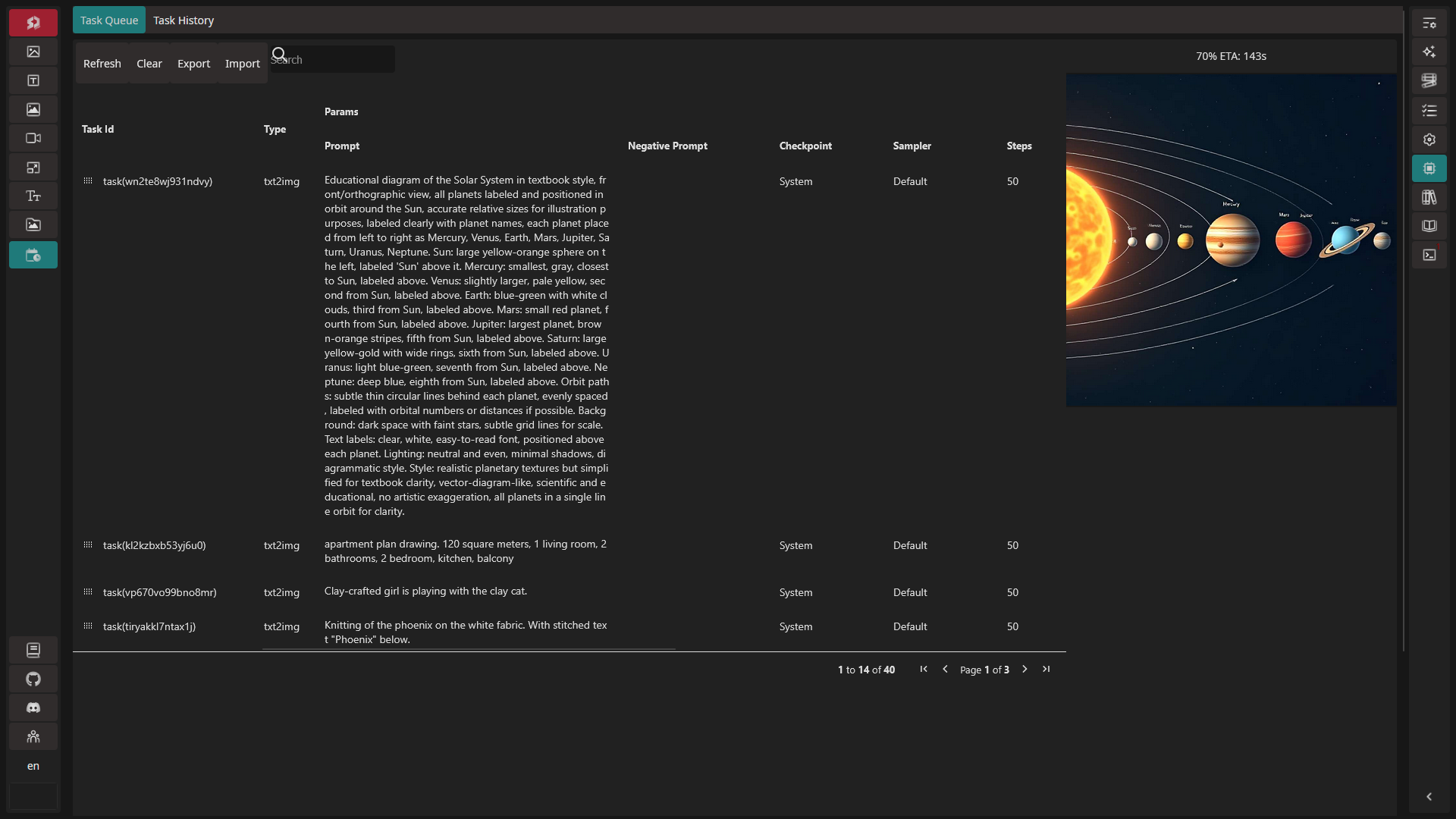This screenshot has width=1456, height=819.
Task: Open the Discord icon
Action: (33, 708)
